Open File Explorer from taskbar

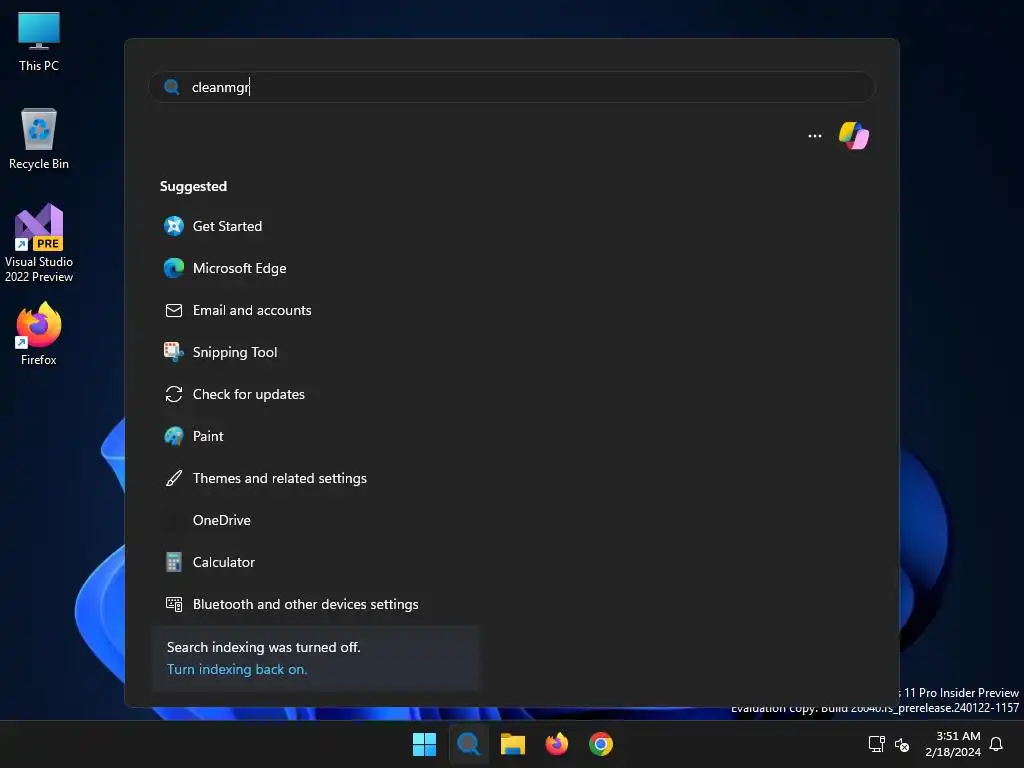pos(513,744)
